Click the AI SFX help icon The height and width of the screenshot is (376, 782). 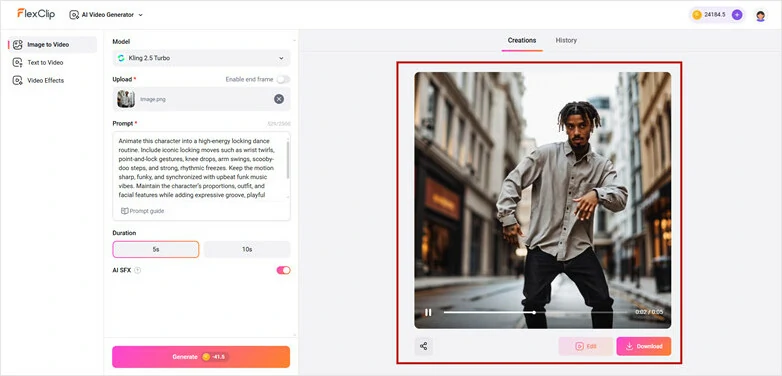[138, 270]
